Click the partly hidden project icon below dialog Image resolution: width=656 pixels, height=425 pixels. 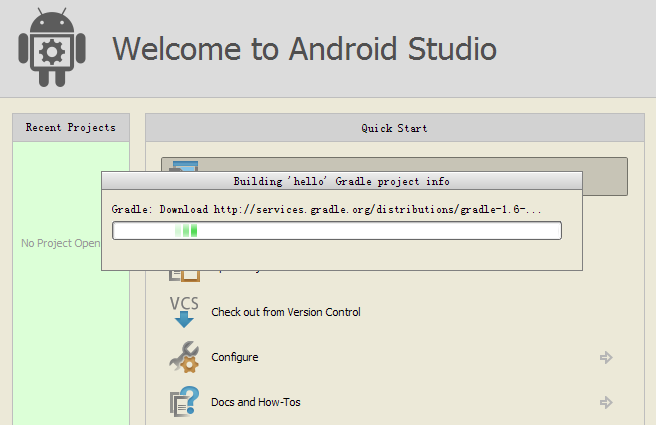[184, 276]
